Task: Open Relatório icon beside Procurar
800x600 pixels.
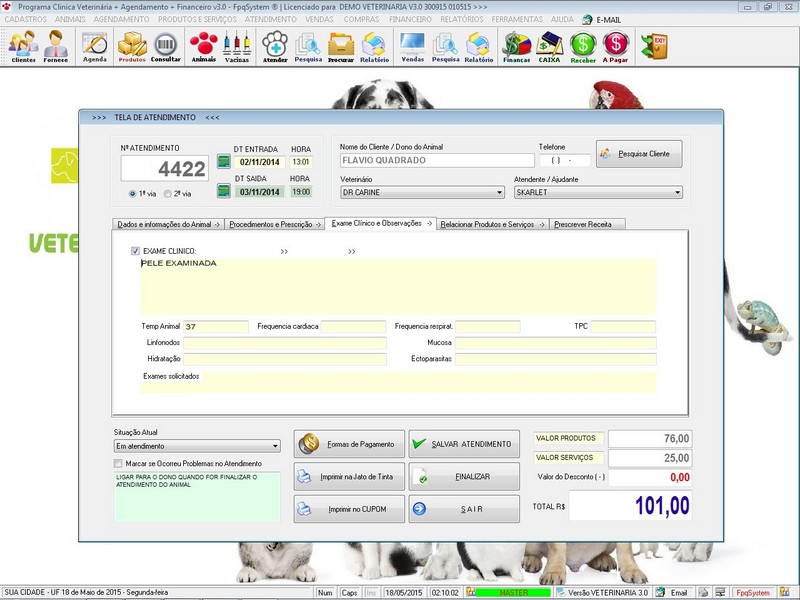Action: 374,46
